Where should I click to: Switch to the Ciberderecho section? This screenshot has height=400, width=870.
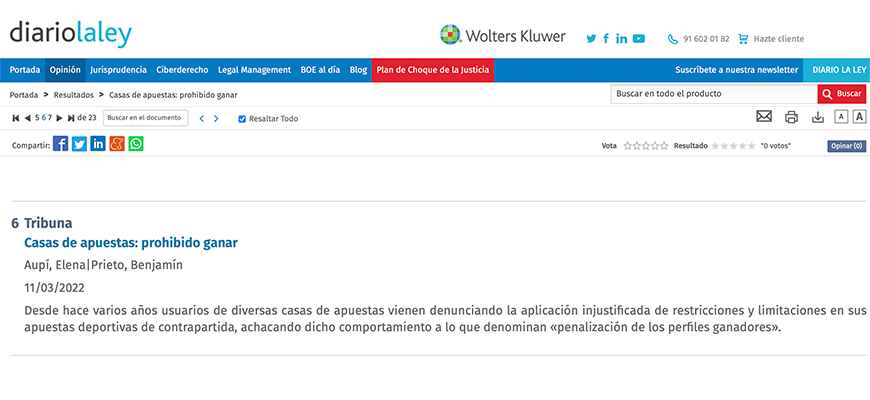(x=182, y=70)
